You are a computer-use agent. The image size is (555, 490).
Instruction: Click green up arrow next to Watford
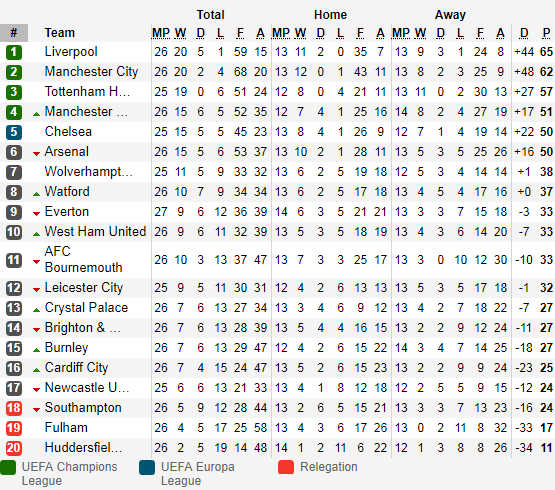point(36,194)
